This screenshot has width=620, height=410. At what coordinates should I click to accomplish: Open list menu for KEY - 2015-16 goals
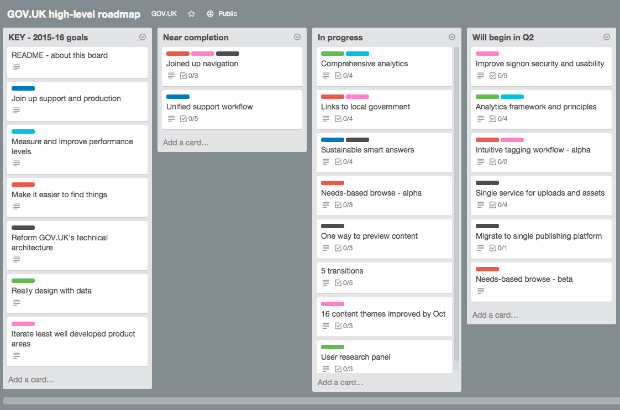tap(143, 37)
